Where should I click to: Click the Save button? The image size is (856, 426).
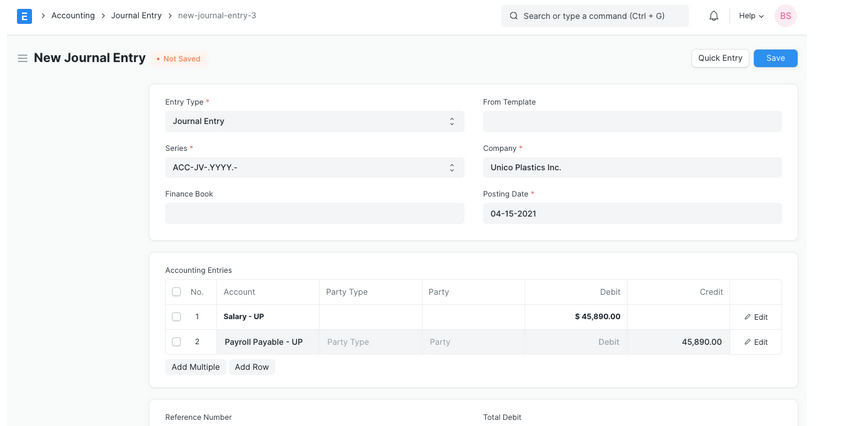tap(775, 58)
